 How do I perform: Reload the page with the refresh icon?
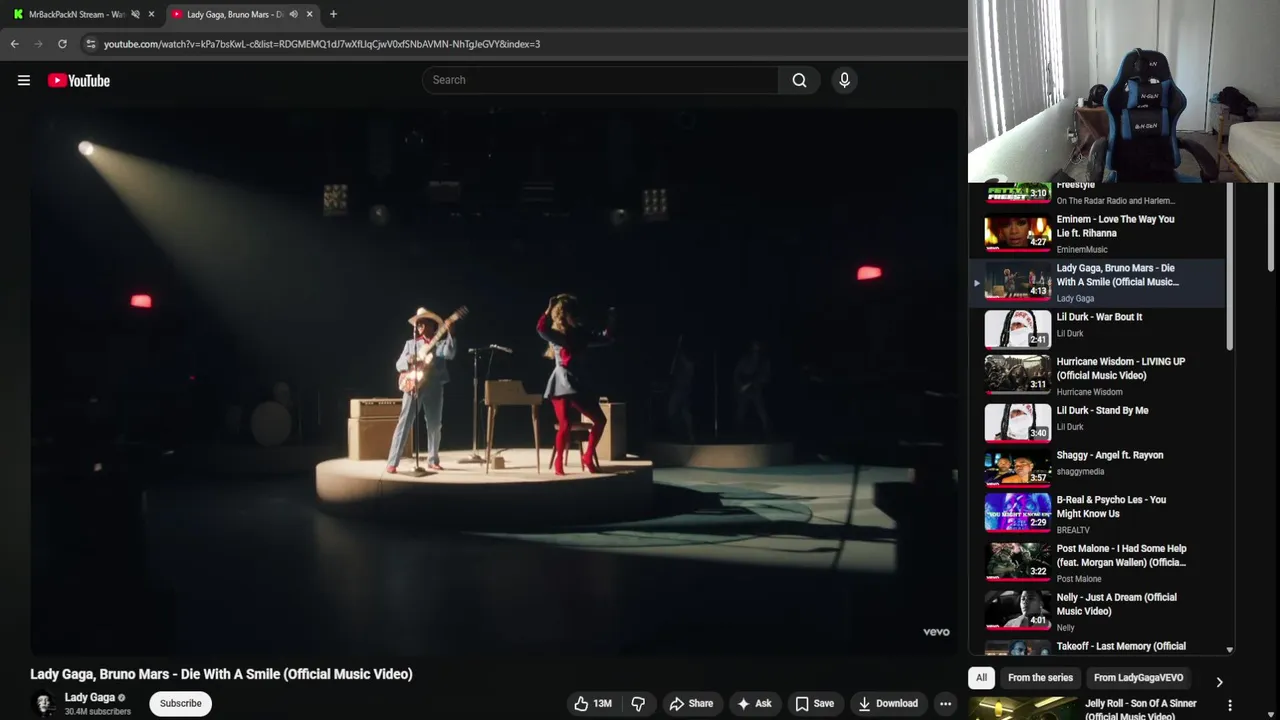pos(62,44)
